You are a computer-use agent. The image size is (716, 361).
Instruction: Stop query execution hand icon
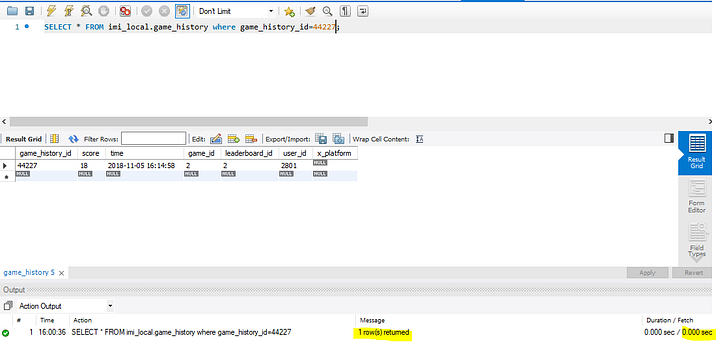tap(104, 11)
